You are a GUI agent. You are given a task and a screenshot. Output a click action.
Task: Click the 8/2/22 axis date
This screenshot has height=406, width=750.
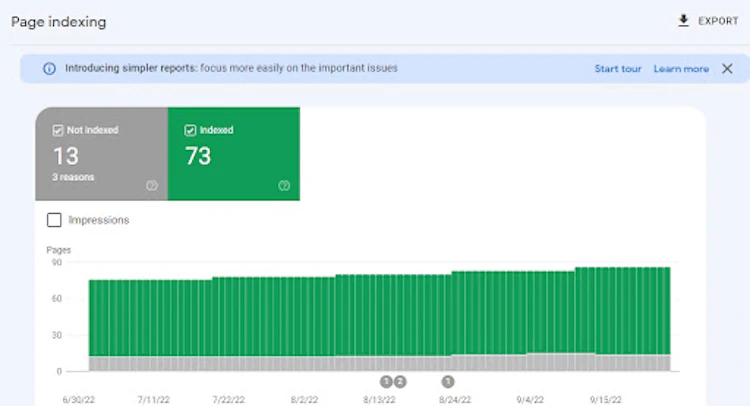304,400
